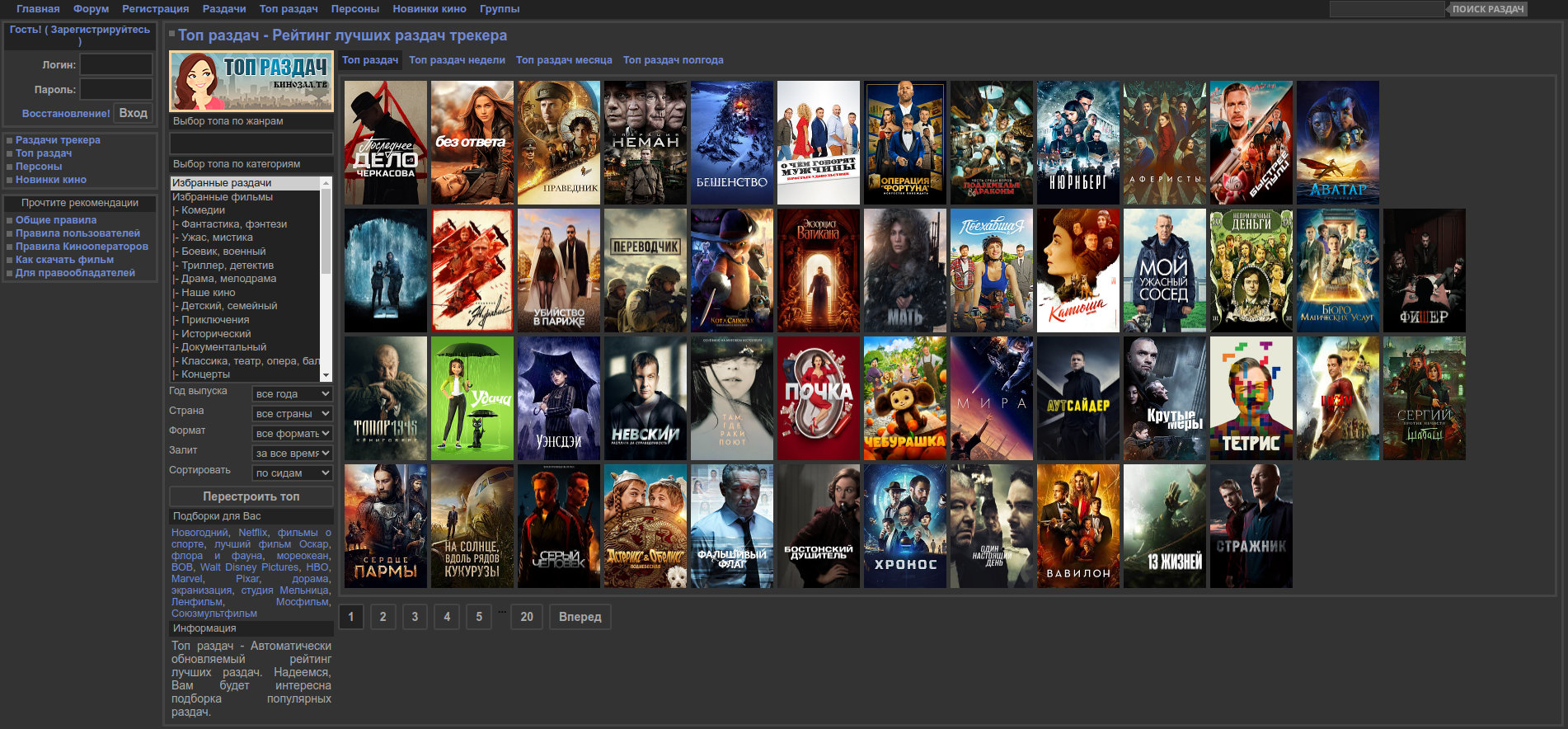
Task: Open the Аватар poster
Action: coord(1338,143)
